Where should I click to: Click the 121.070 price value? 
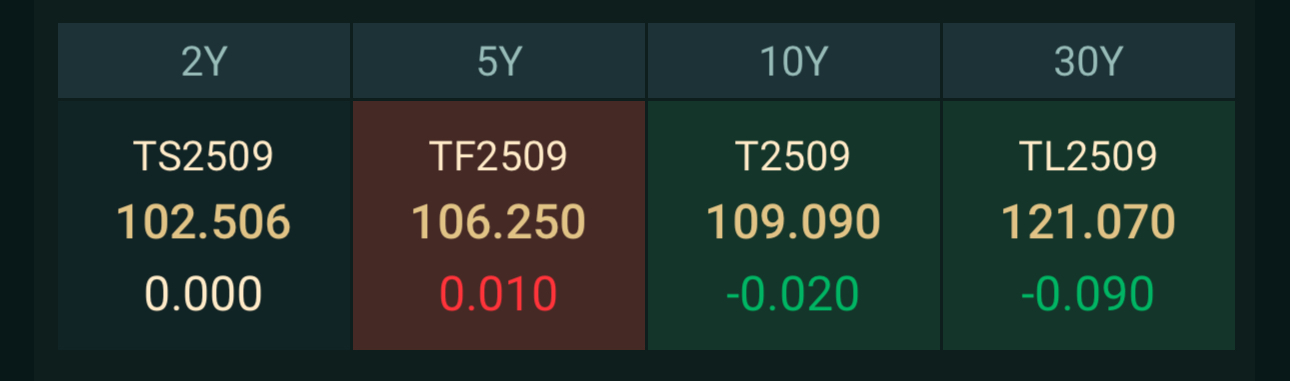[1088, 222]
